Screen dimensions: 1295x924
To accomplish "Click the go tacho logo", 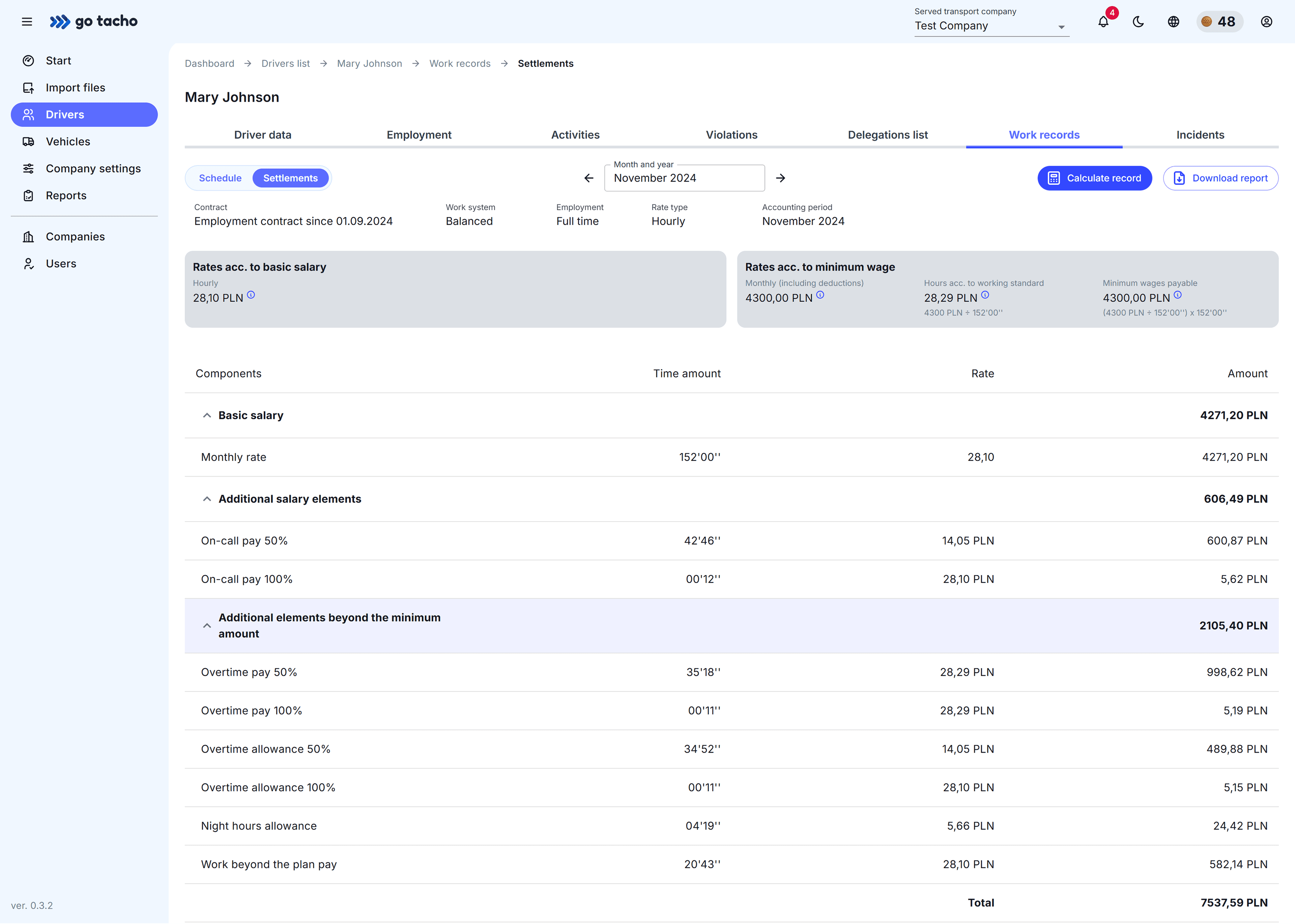I will click(x=93, y=22).
